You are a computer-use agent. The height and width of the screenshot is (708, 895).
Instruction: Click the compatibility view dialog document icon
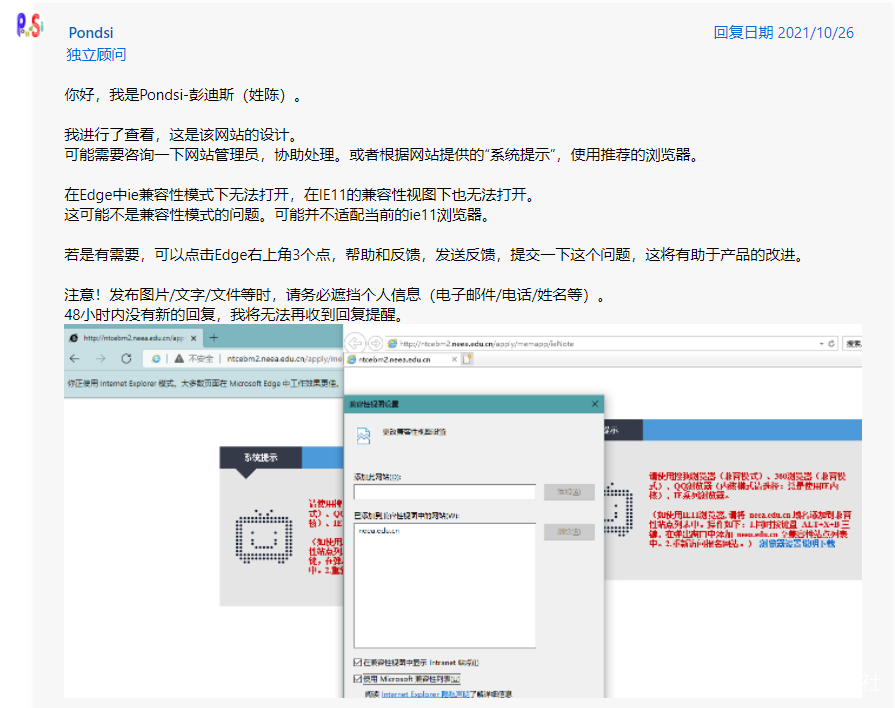(x=364, y=436)
